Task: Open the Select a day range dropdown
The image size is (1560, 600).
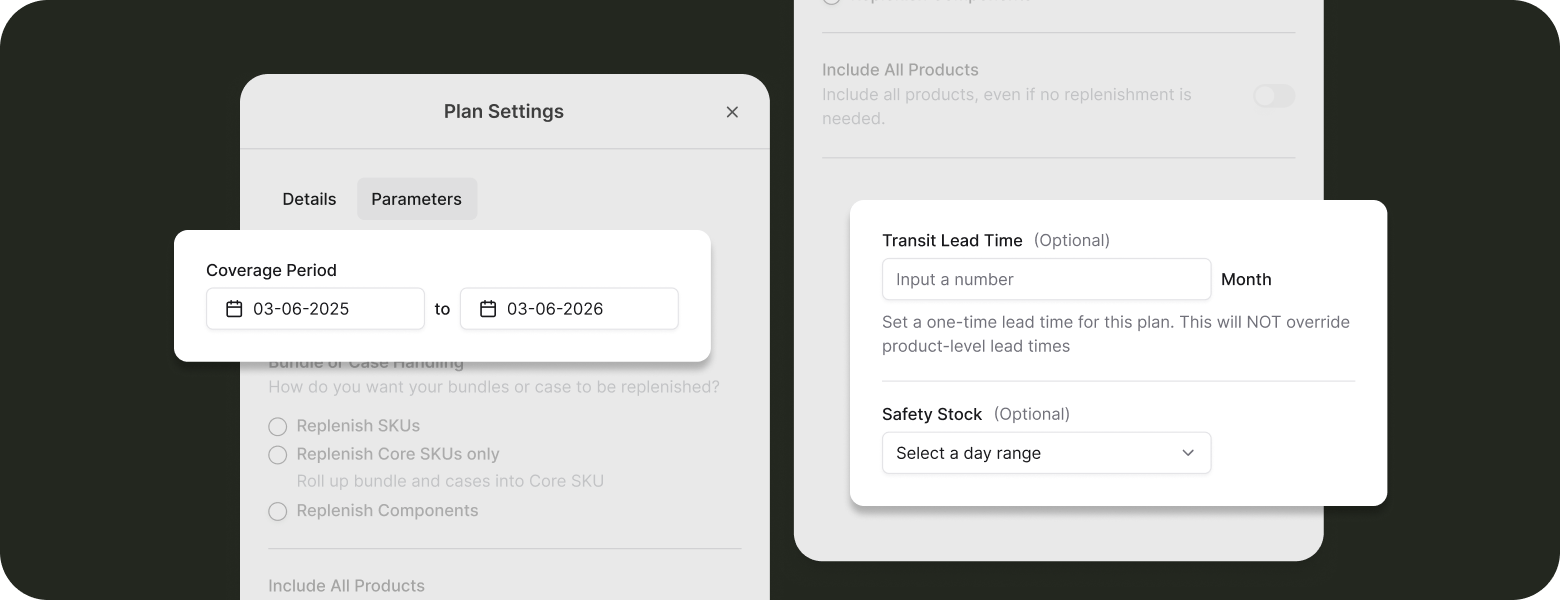Action: click(x=1046, y=453)
